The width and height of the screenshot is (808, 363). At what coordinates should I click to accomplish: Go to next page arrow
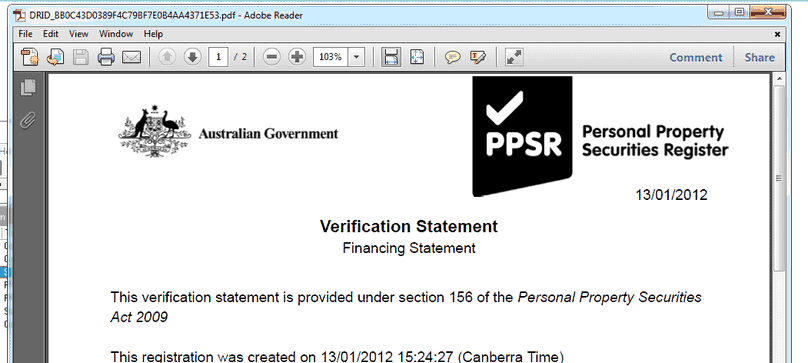[193, 57]
